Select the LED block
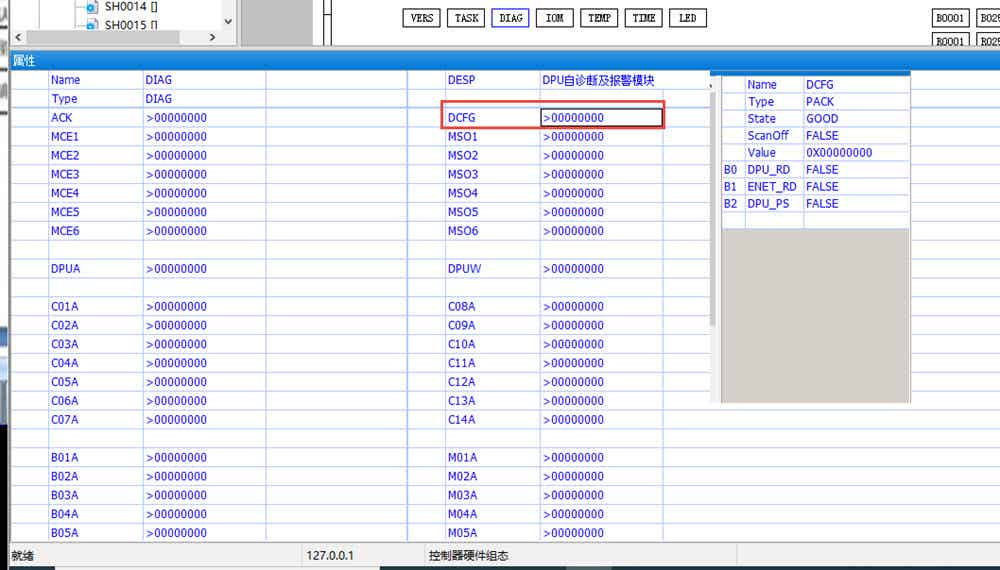 688,18
